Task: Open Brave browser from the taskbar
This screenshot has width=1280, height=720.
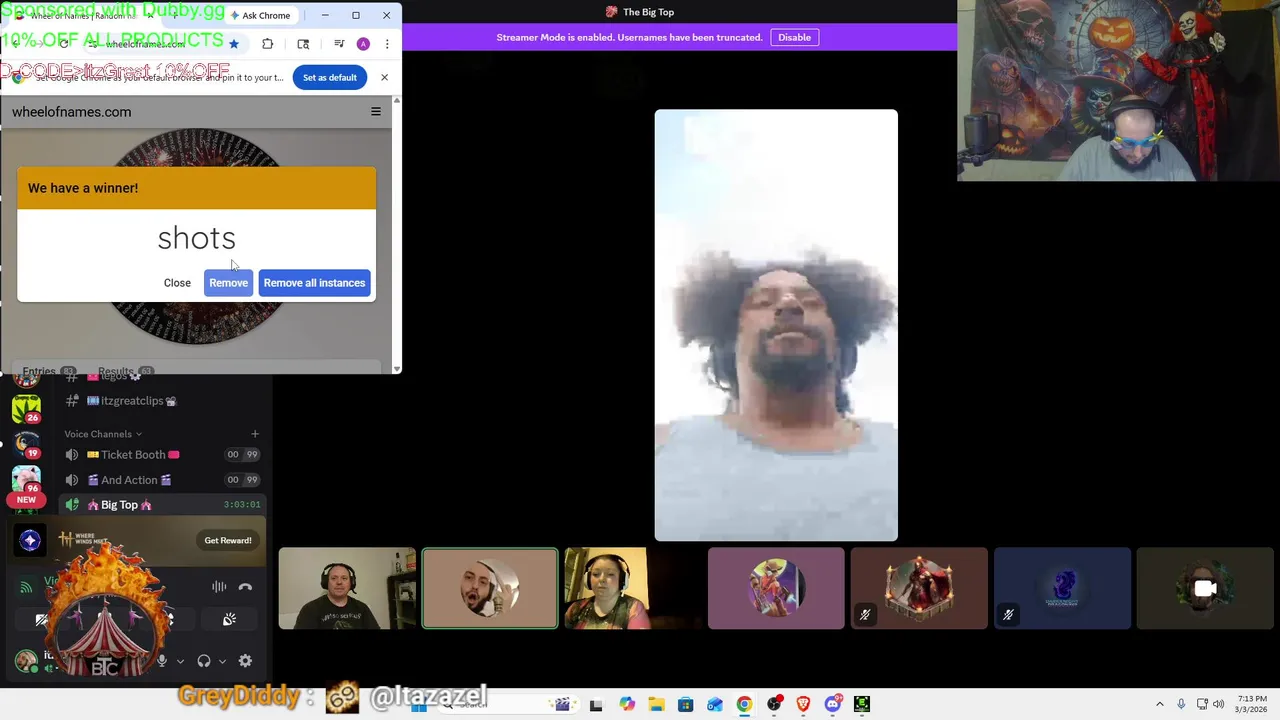Action: 803,705
